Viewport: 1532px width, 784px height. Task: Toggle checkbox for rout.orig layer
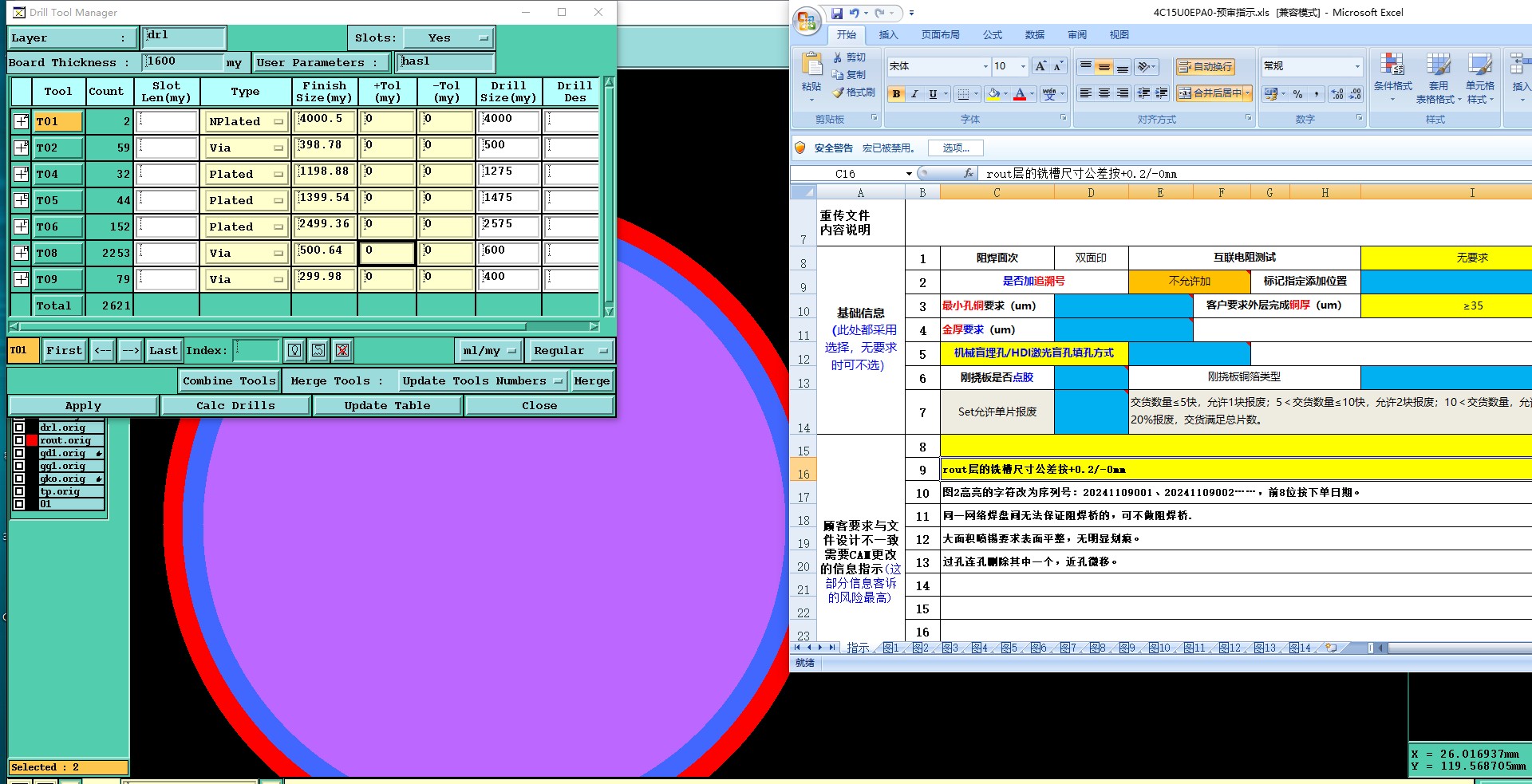[x=19, y=440]
